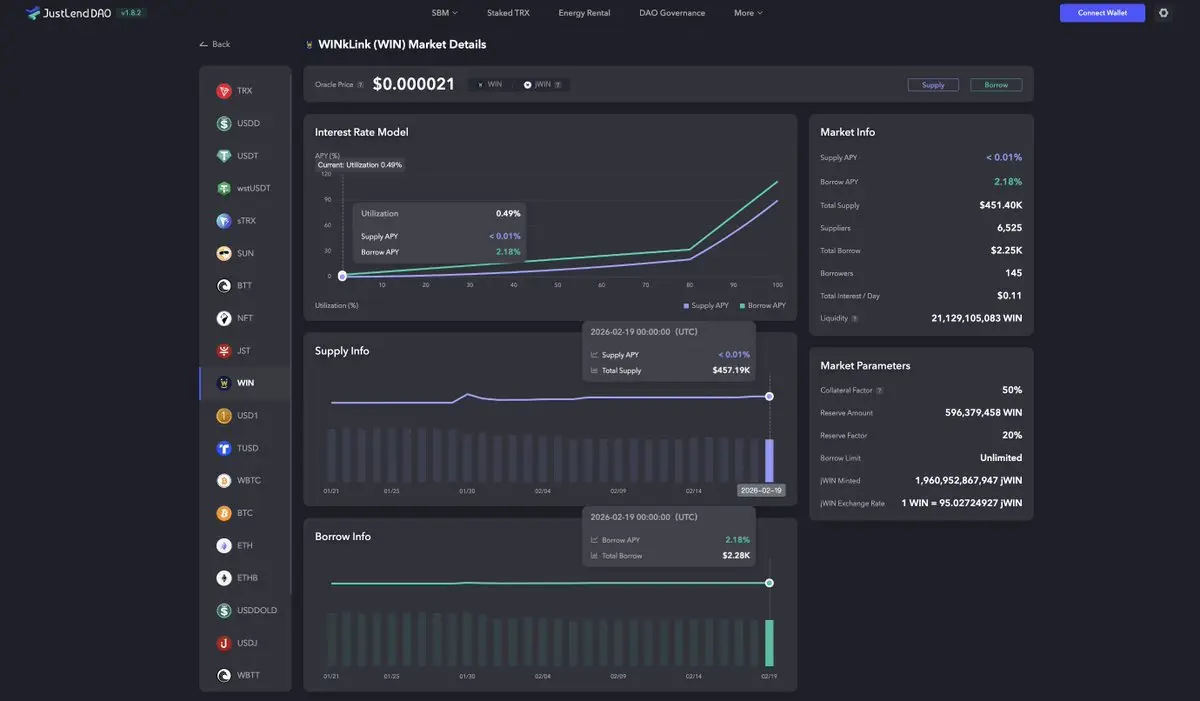Select the WBTC token icon
The height and width of the screenshot is (701, 1200).
point(224,481)
